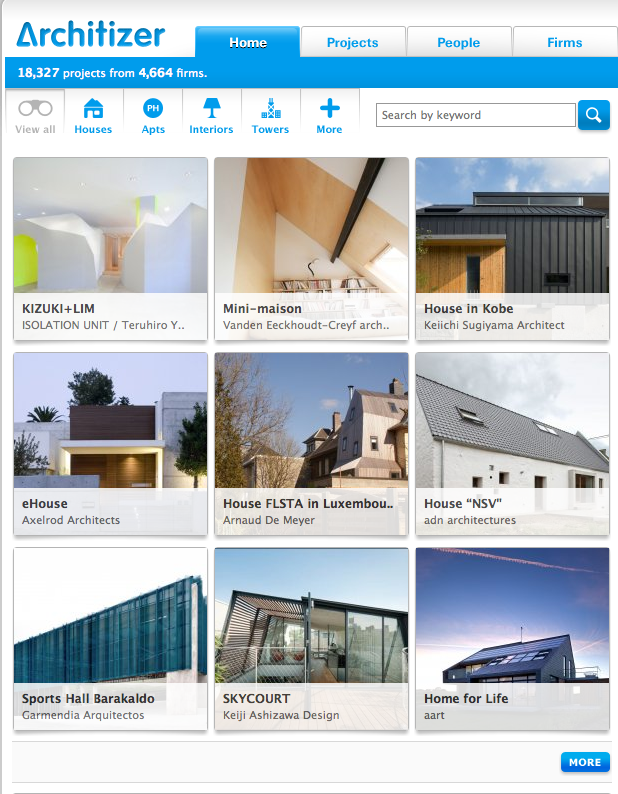Select the Houses category icon
The width and height of the screenshot is (618, 794).
[93, 108]
